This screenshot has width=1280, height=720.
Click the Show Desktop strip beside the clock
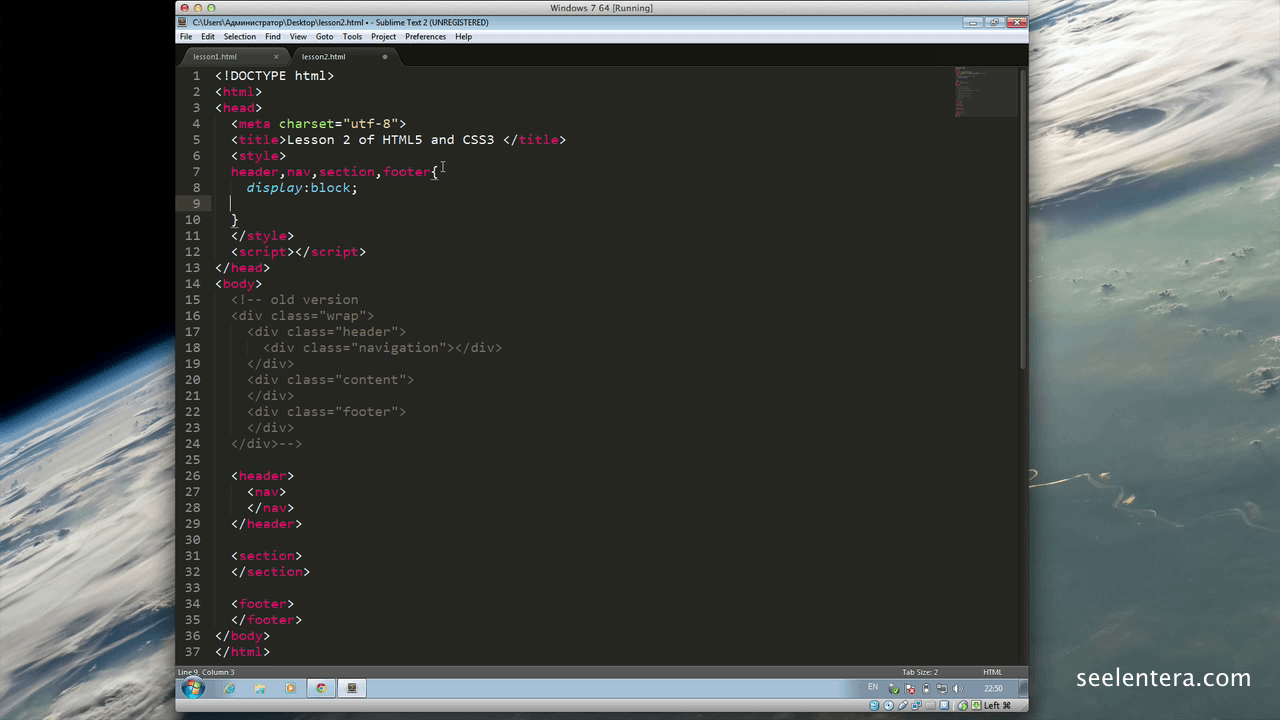[1023, 688]
